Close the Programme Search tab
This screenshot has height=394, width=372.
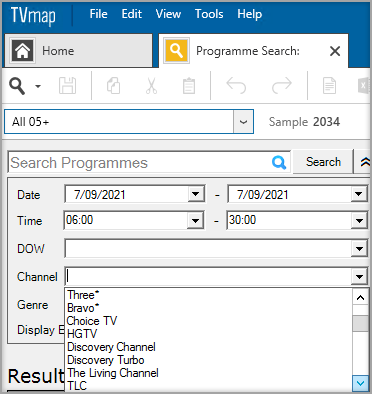335,51
